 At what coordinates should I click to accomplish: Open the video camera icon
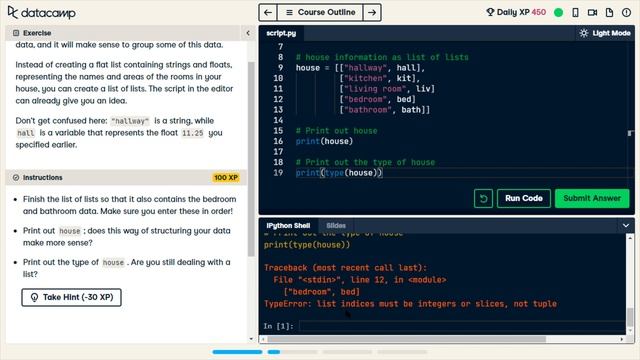592,12
